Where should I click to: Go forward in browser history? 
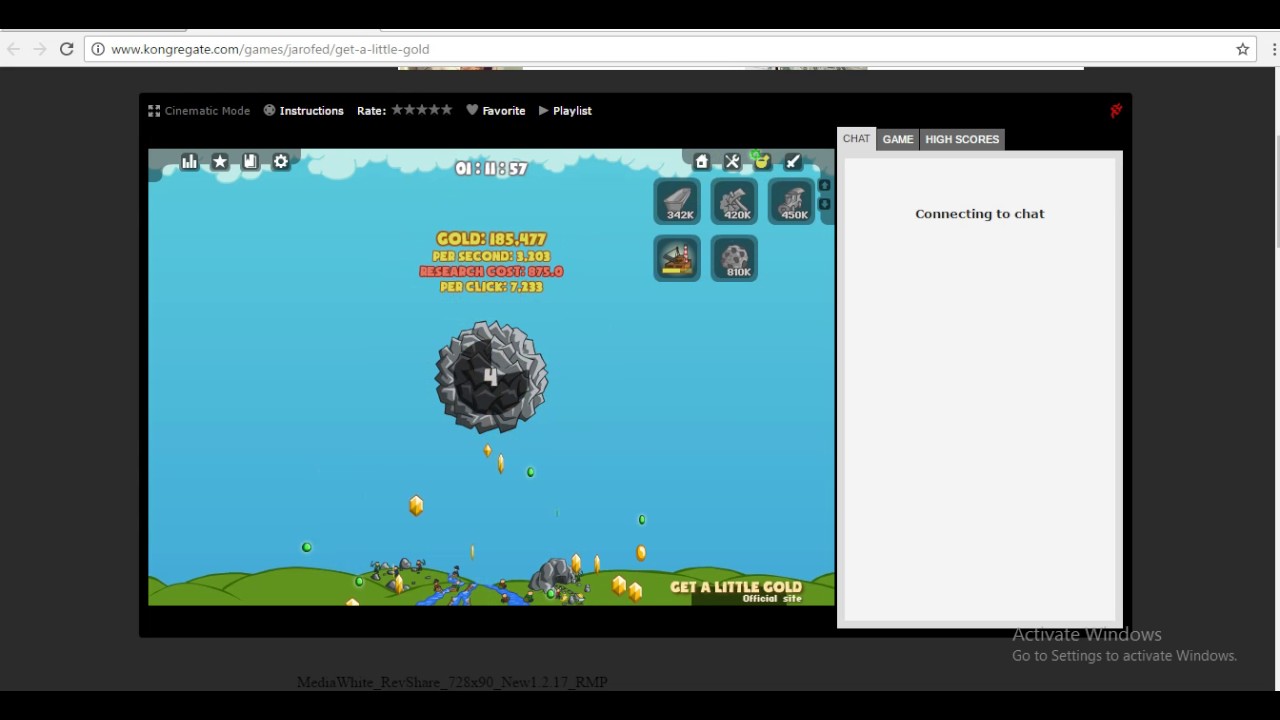tap(40, 49)
